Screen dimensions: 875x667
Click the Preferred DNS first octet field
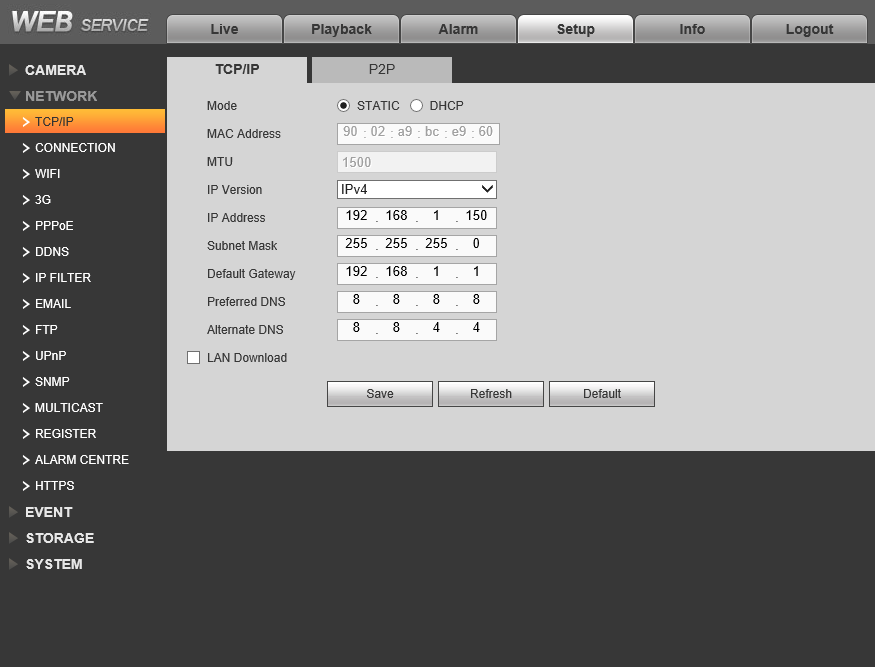[x=356, y=300]
